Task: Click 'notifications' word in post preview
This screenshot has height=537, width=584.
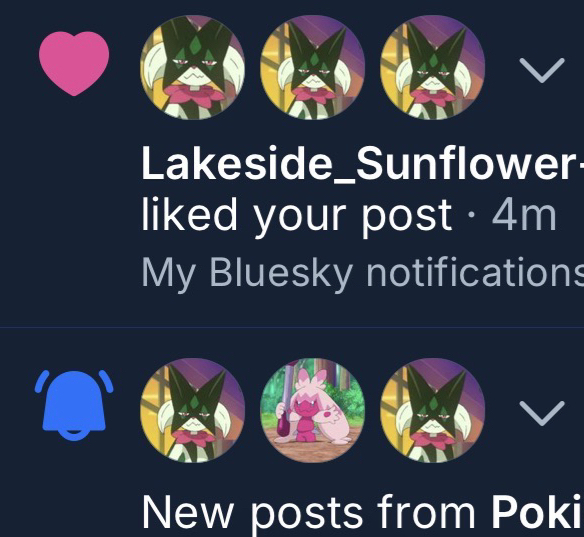Action: 475,273
